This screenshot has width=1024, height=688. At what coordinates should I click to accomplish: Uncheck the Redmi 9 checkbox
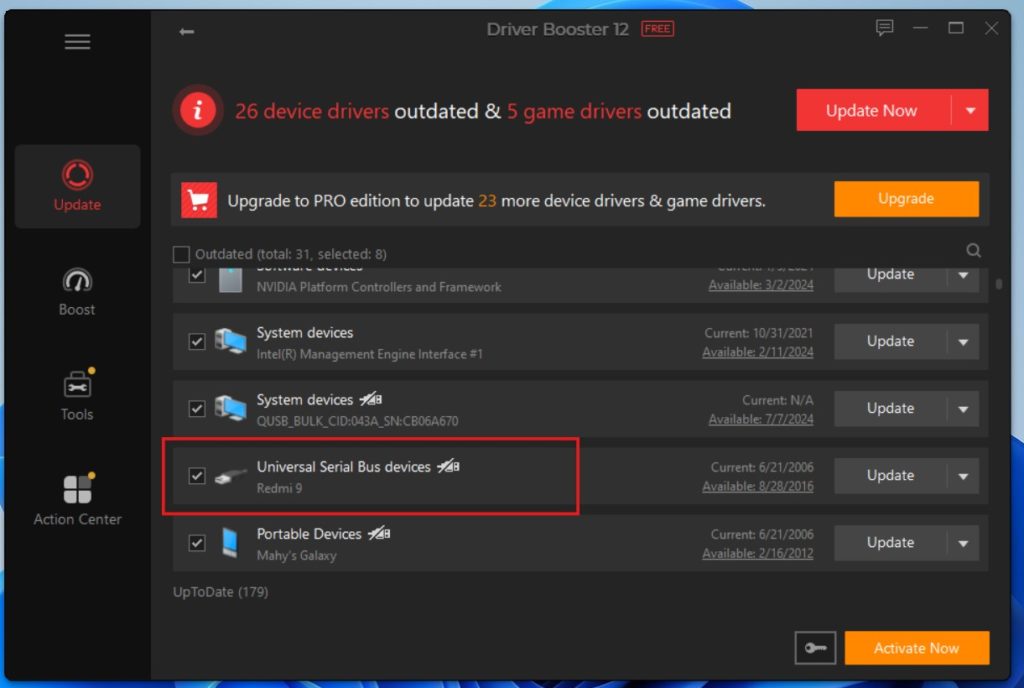coord(197,476)
